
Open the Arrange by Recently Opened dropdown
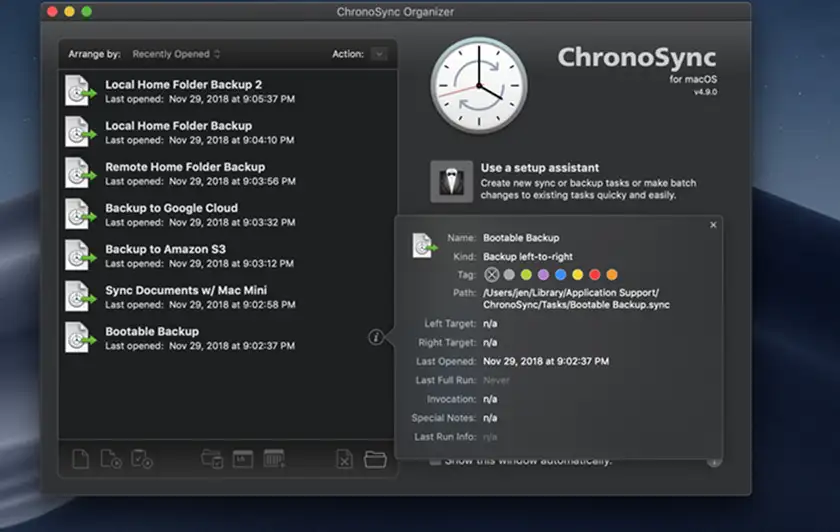[176, 54]
